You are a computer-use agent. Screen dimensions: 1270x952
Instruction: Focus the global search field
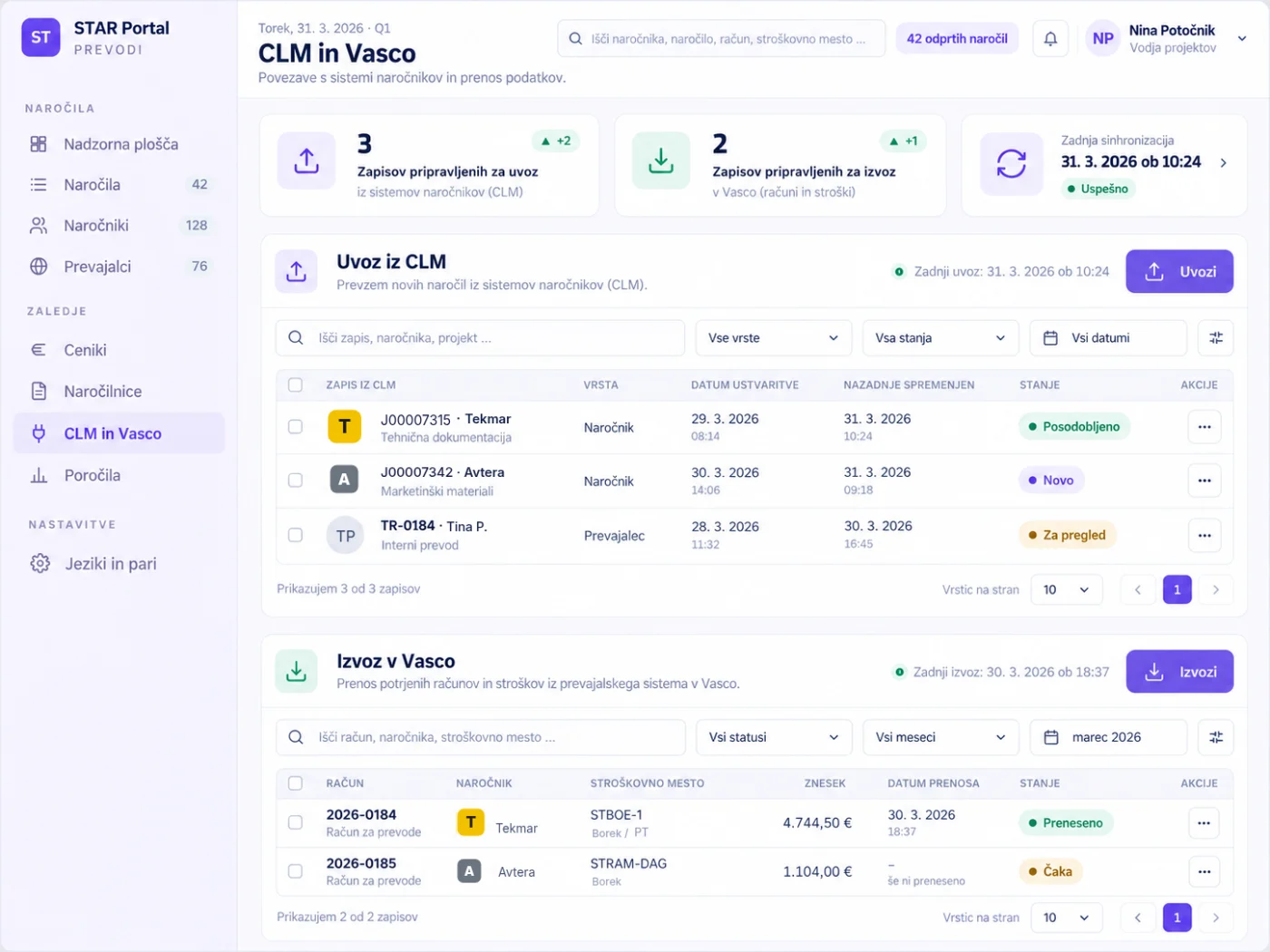[721, 39]
